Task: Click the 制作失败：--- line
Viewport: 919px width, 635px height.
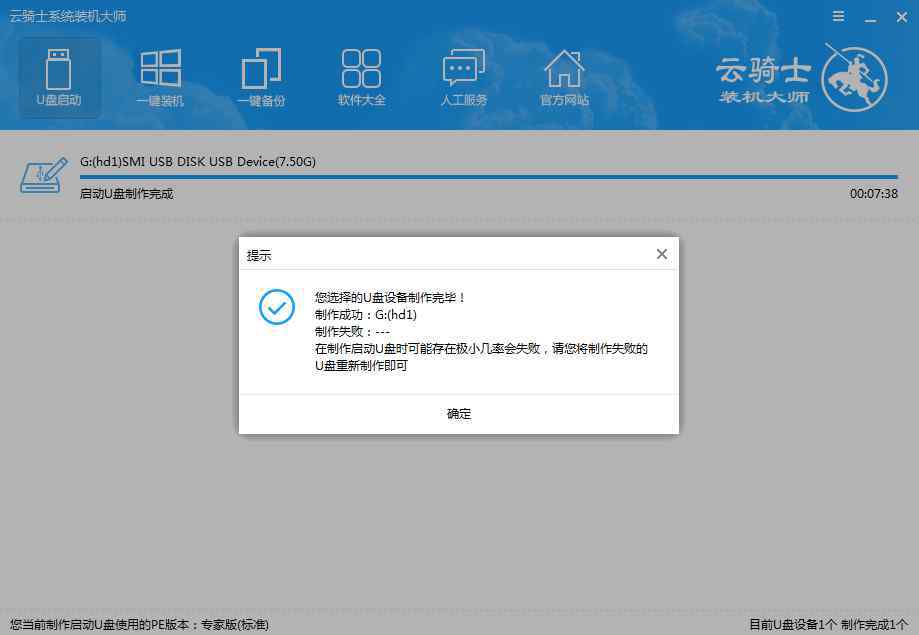Action: [x=352, y=332]
